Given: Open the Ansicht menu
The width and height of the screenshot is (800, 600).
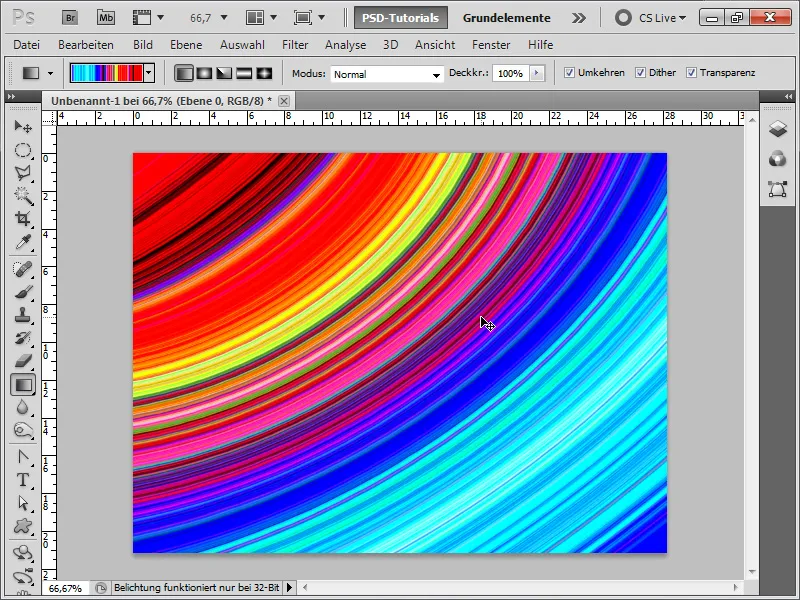Looking at the screenshot, I should (435, 45).
